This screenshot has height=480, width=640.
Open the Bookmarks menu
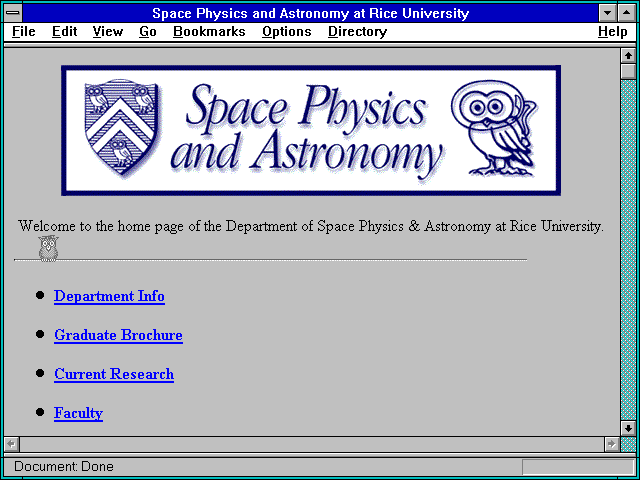point(209,32)
